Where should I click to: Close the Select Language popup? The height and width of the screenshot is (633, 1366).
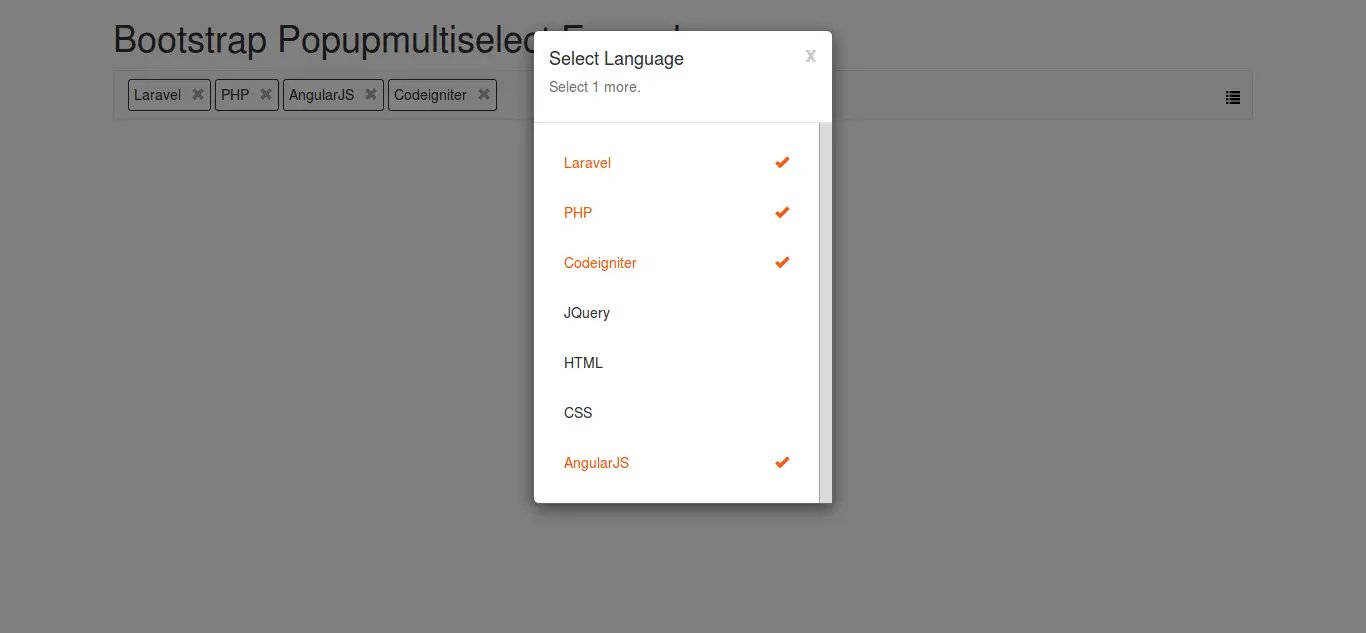tap(810, 56)
